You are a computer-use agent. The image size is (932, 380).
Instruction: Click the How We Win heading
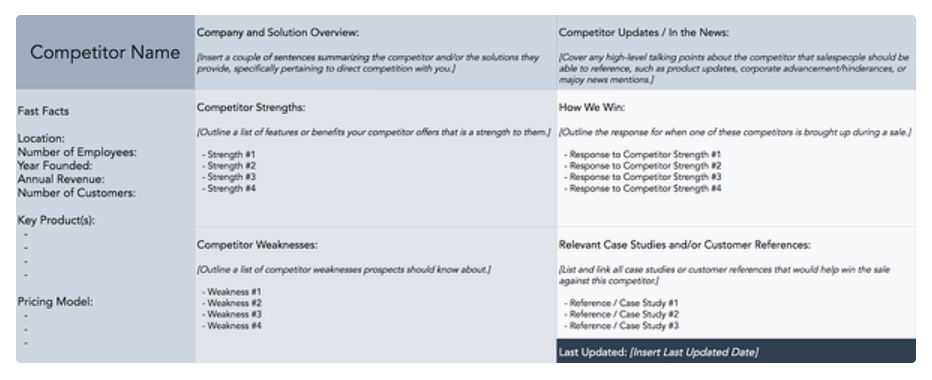click(592, 108)
